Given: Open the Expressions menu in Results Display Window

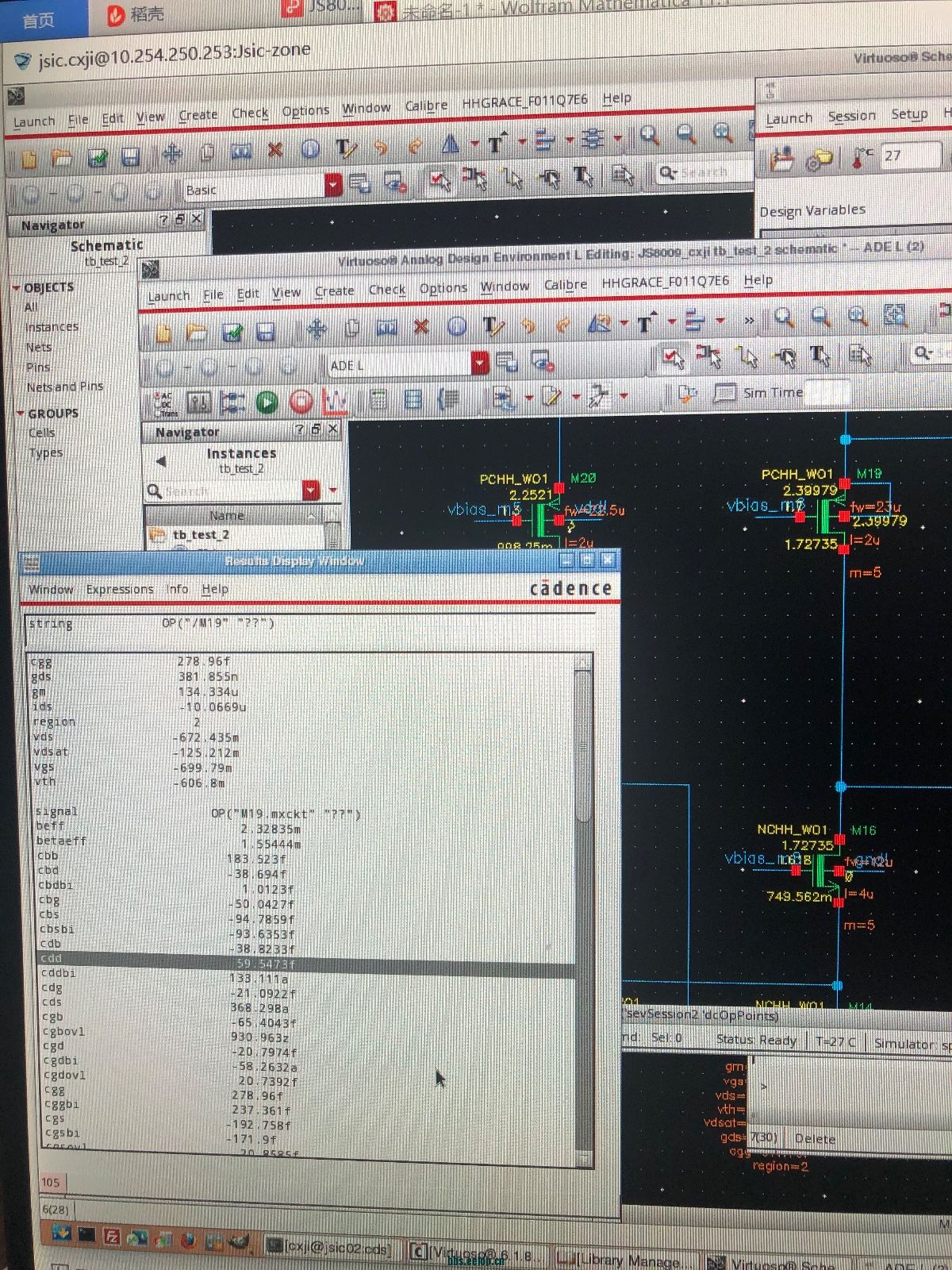Looking at the screenshot, I should [x=120, y=589].
